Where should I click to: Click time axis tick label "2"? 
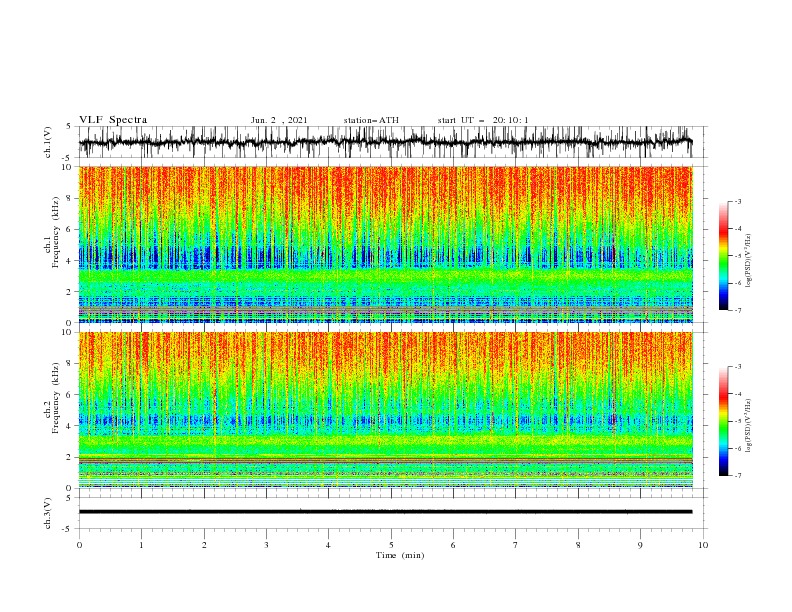[x=204, y=545]
